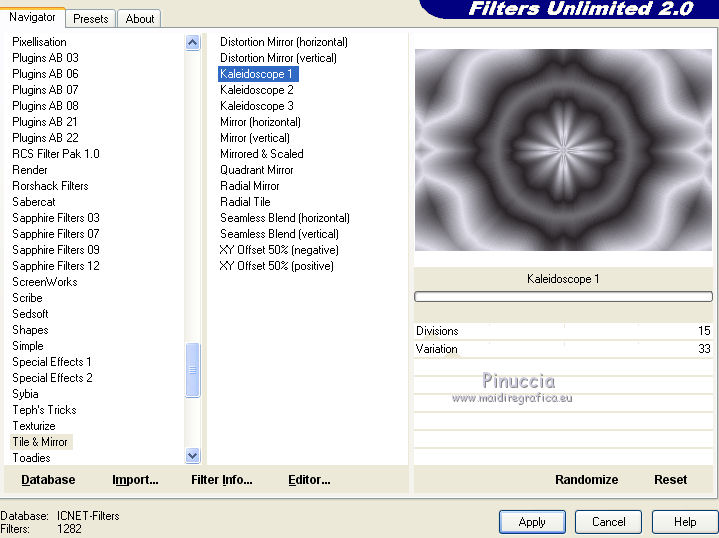Screen dimensions: 719x538
Task: Click the category list scrollbar thumb
Action: tap(193, 370)
